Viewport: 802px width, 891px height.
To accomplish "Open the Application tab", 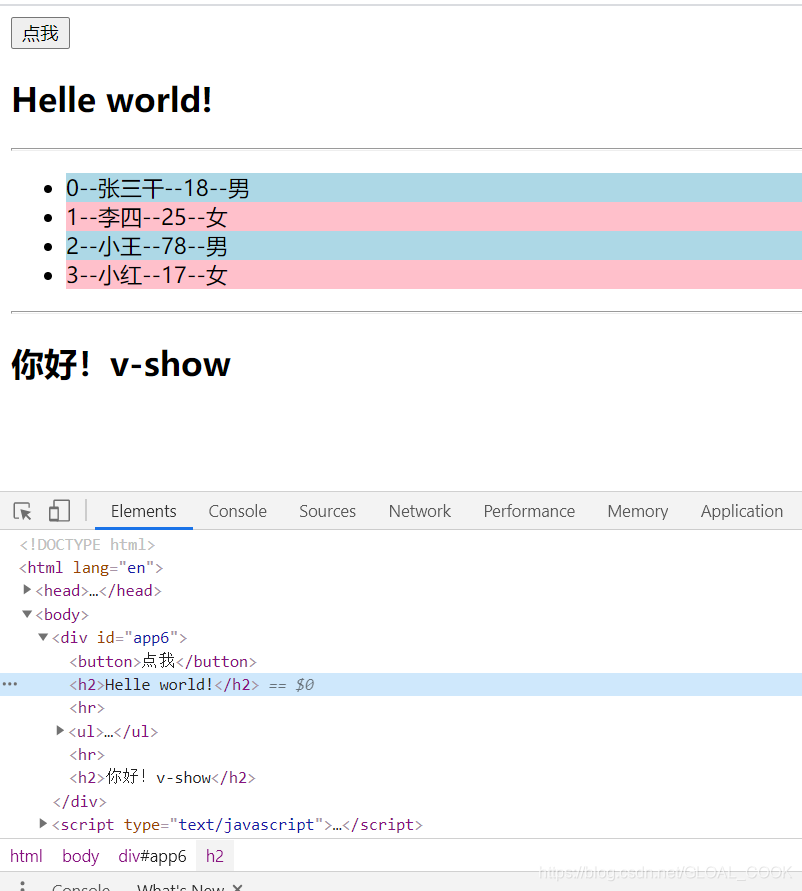I will click(742, 511).
